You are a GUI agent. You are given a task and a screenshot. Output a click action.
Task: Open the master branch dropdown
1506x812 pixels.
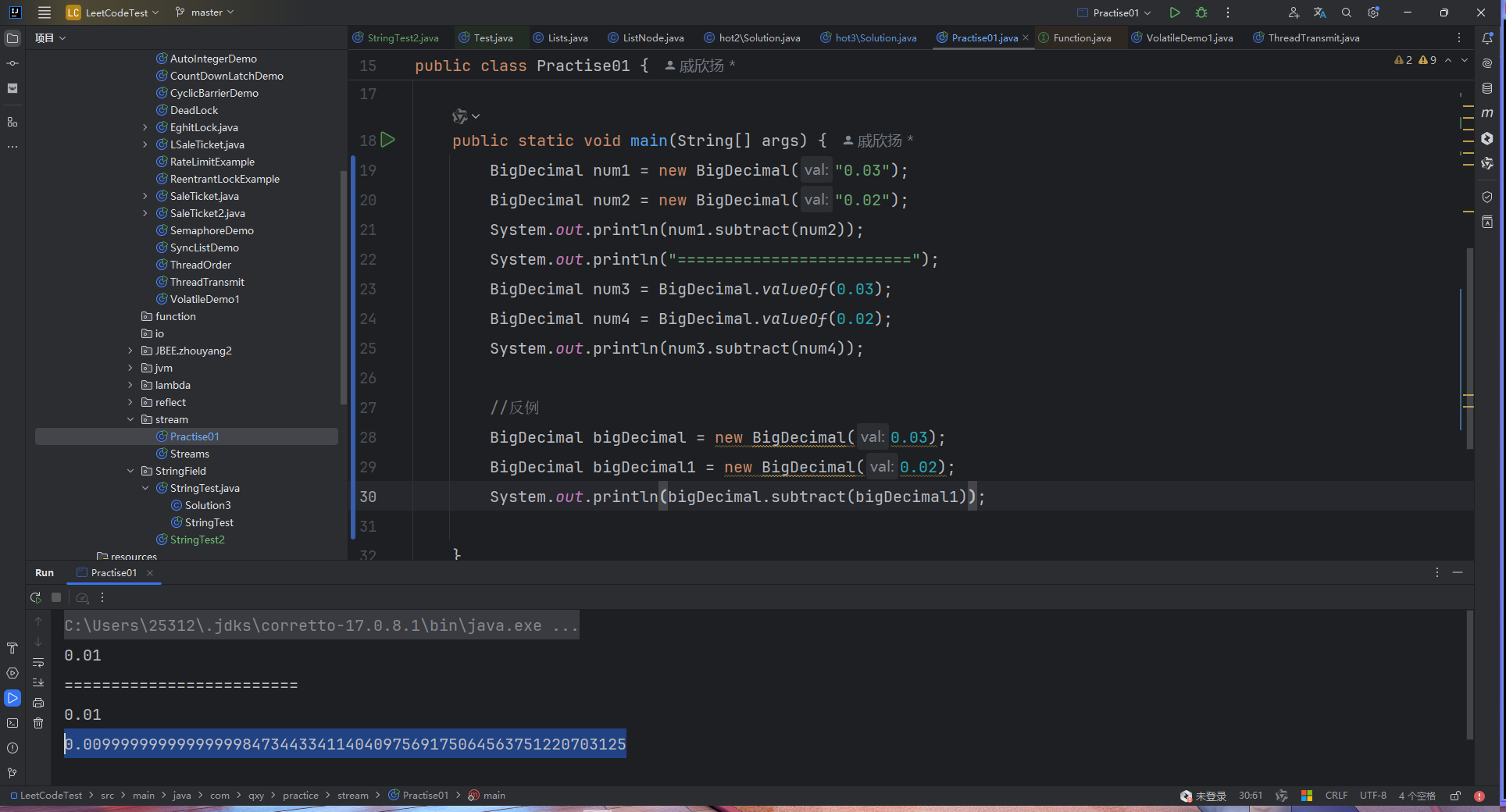(x=205, y=12)
